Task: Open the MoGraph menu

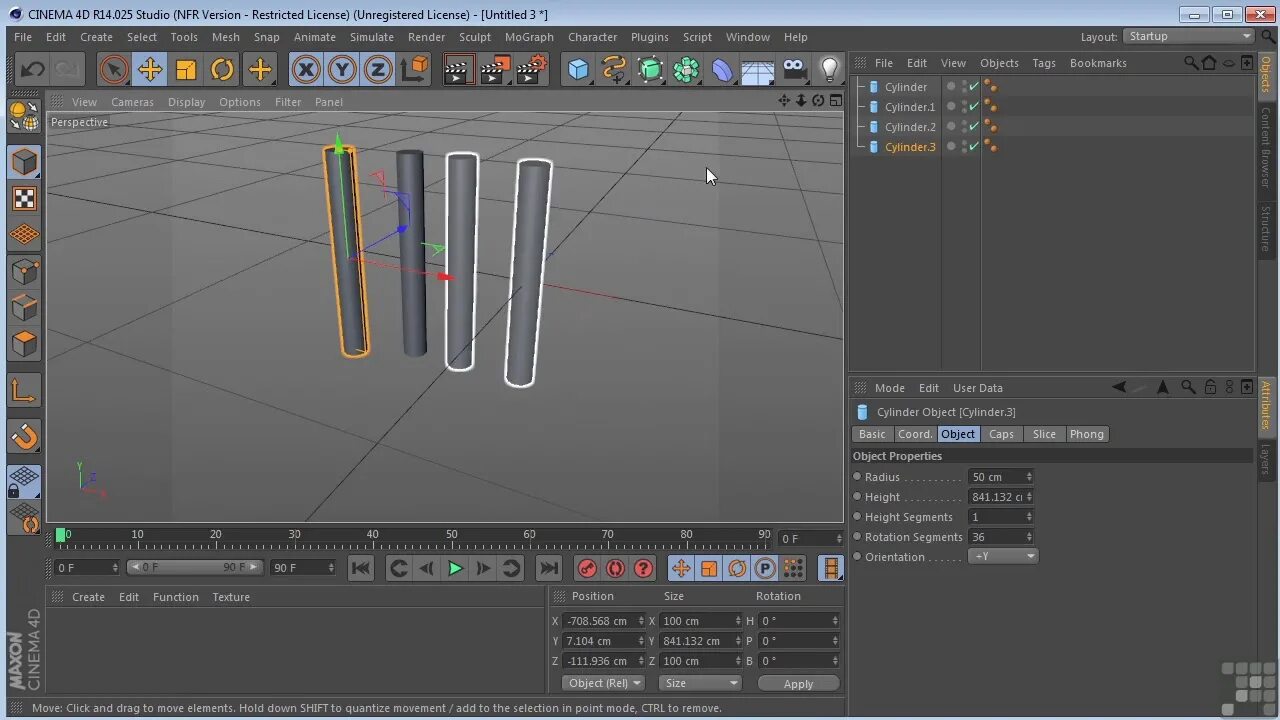Action: pyautogui.click(x=529, y=37)
